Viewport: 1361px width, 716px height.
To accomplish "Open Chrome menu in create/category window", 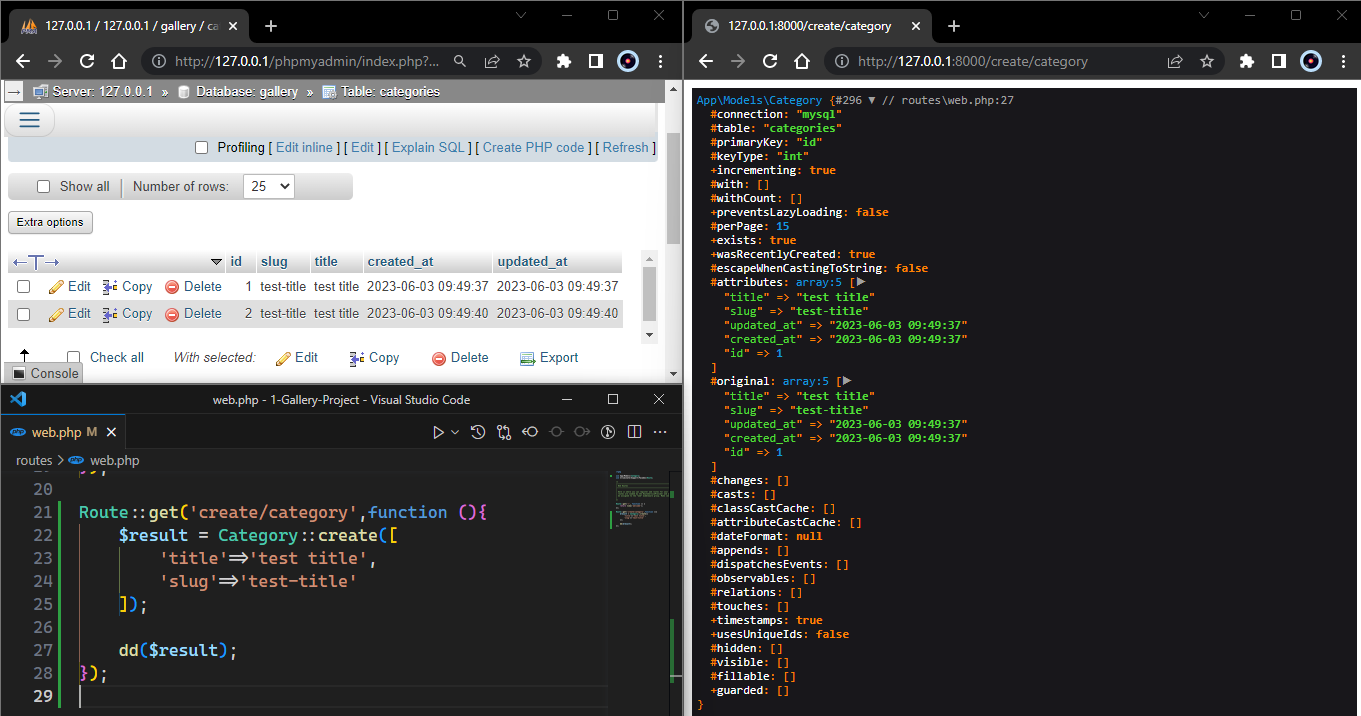I will click(x=1342, y=61).
